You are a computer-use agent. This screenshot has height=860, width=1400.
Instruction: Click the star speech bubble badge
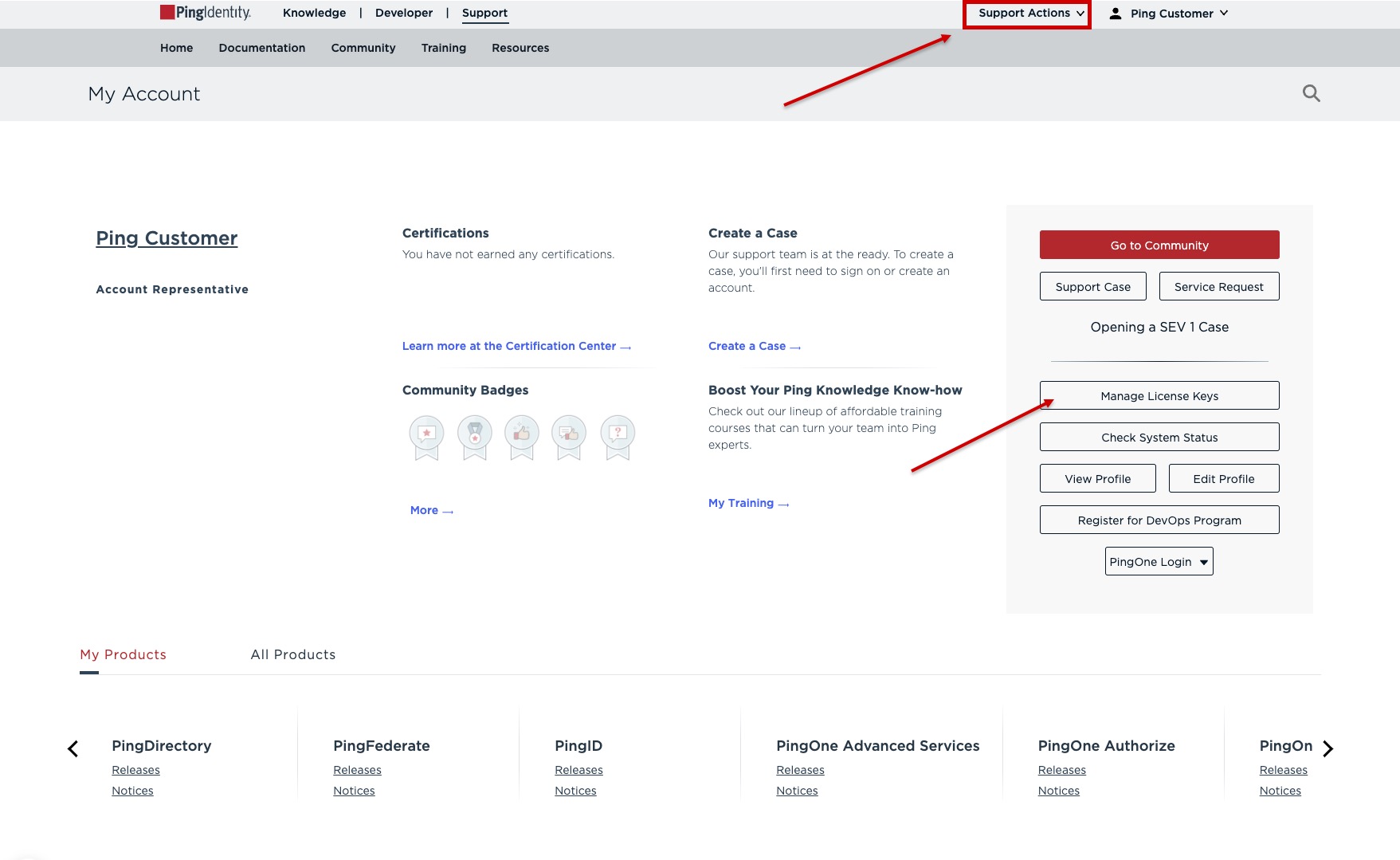426,434
